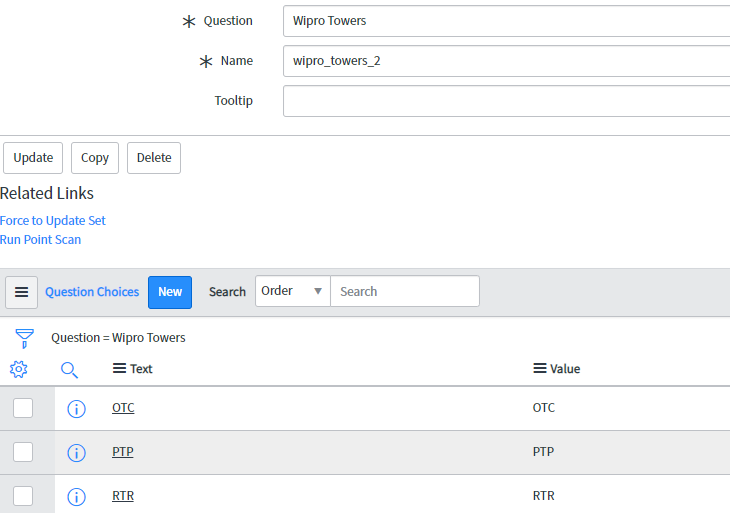The image size is (730, 513).
Task: Open Value column options menu icon
Action: tap(540, 369)
